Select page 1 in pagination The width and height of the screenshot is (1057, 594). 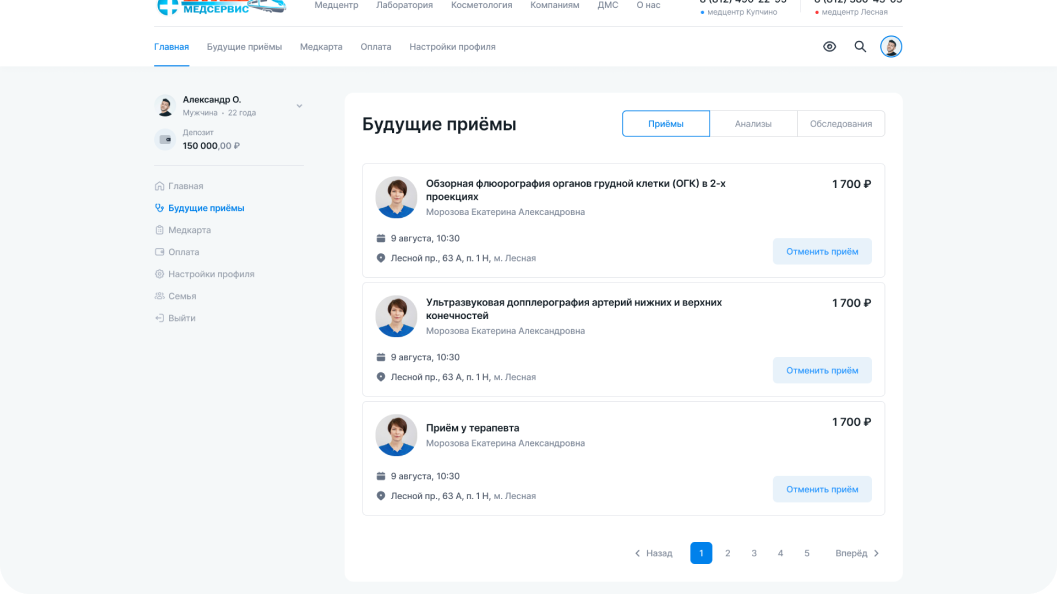(x=701, y=553)
